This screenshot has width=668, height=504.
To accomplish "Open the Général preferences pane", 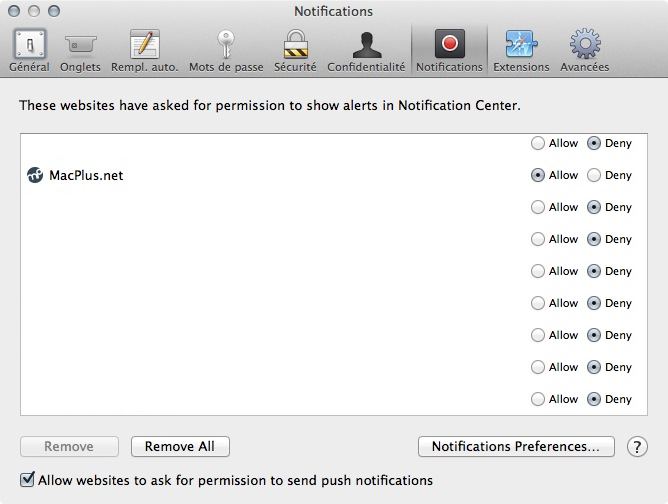I will click(x=29, y=50).
